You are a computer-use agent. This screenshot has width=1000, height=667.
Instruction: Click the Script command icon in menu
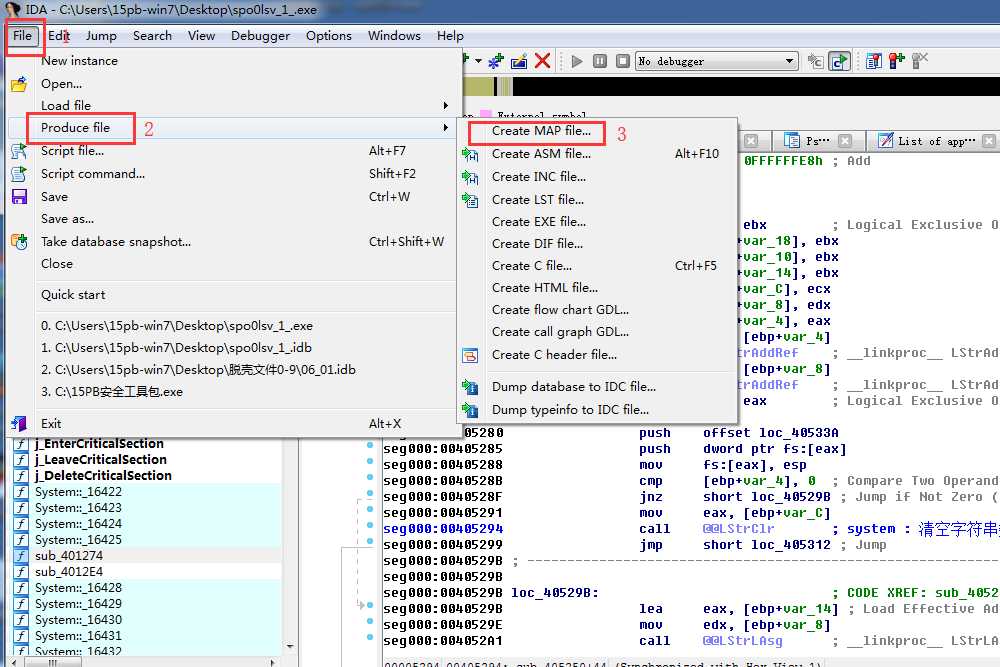point(19,174)
